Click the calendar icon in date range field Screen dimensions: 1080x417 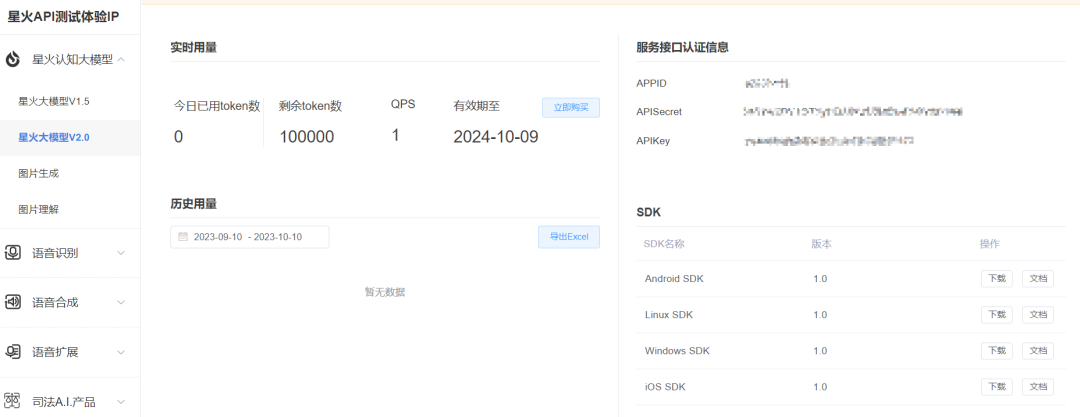pyautogui.click(x=183, y=236)
